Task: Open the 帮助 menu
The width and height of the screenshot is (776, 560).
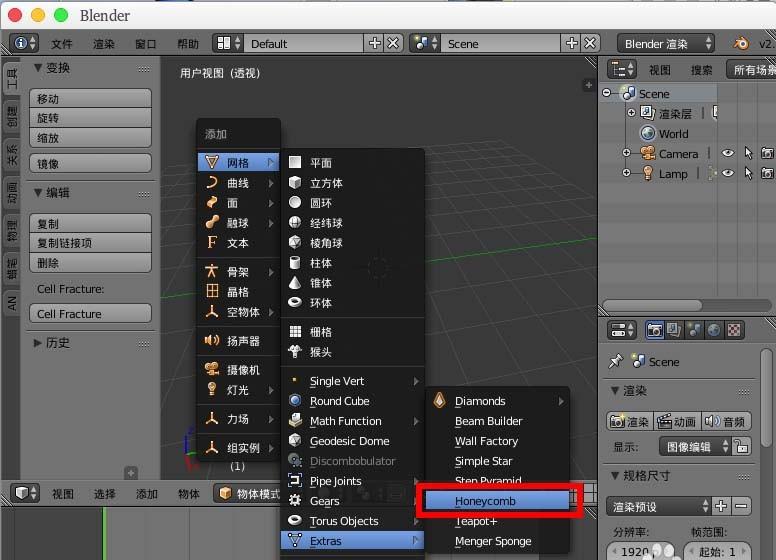Action: click(x=188, y=44)
